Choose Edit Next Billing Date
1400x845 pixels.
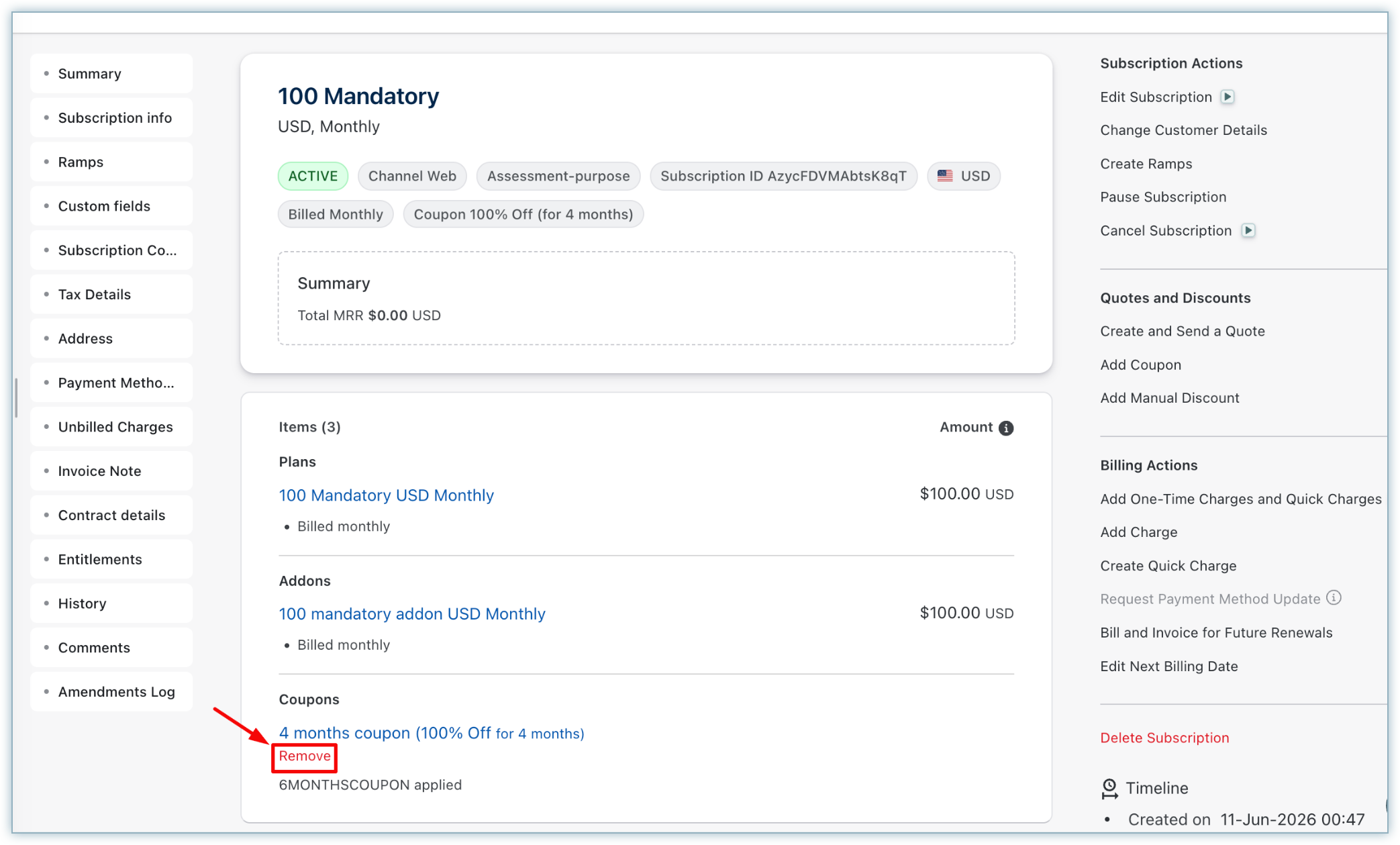point(1168,666)
